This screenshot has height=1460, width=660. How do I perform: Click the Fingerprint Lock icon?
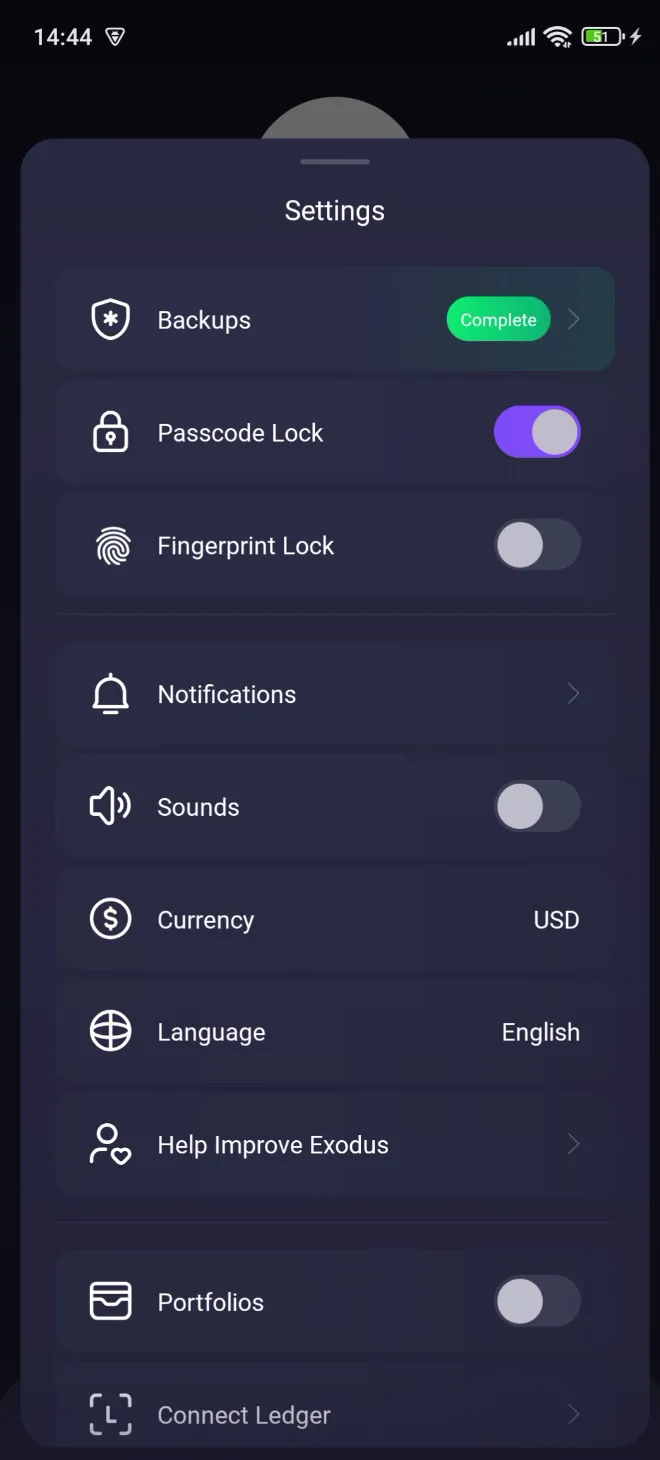click(110, 545)
